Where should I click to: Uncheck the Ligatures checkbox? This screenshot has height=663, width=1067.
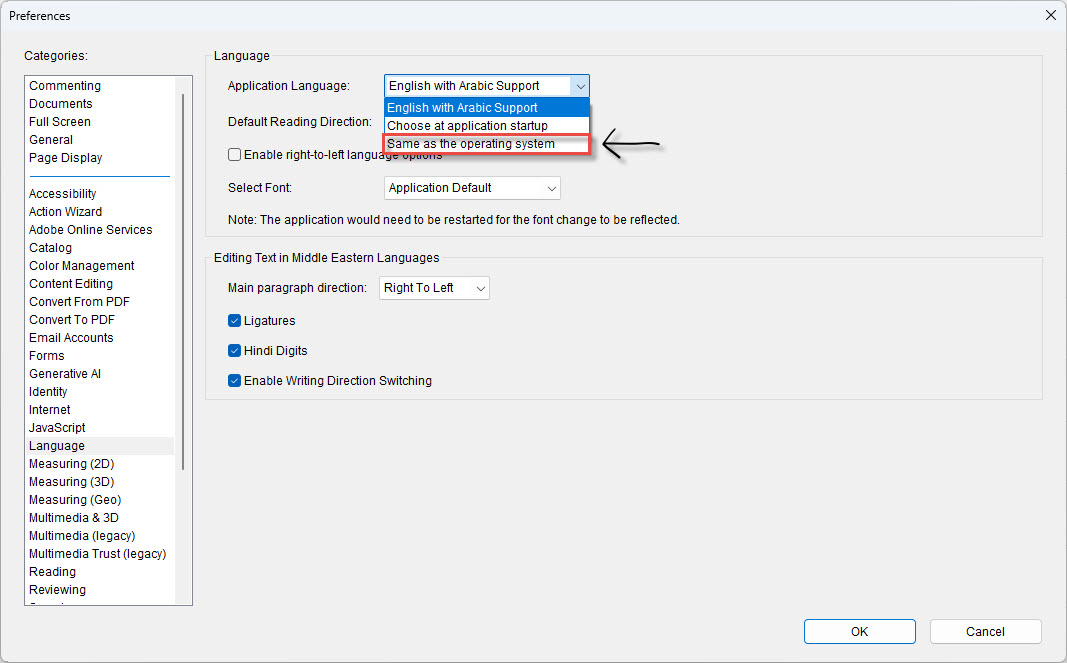(234, 321)
